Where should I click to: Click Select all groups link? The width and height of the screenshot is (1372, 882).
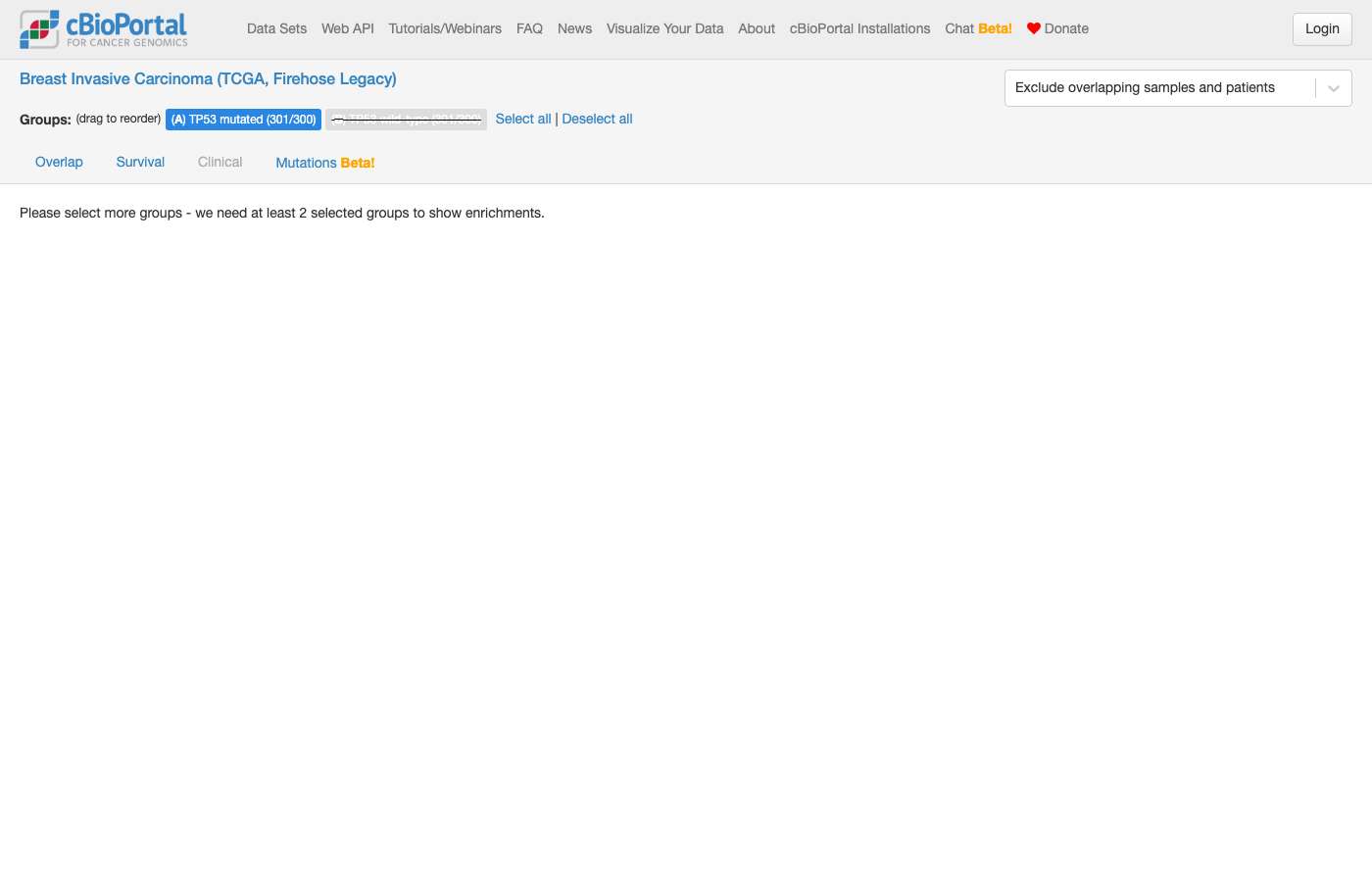coord(523,119)
